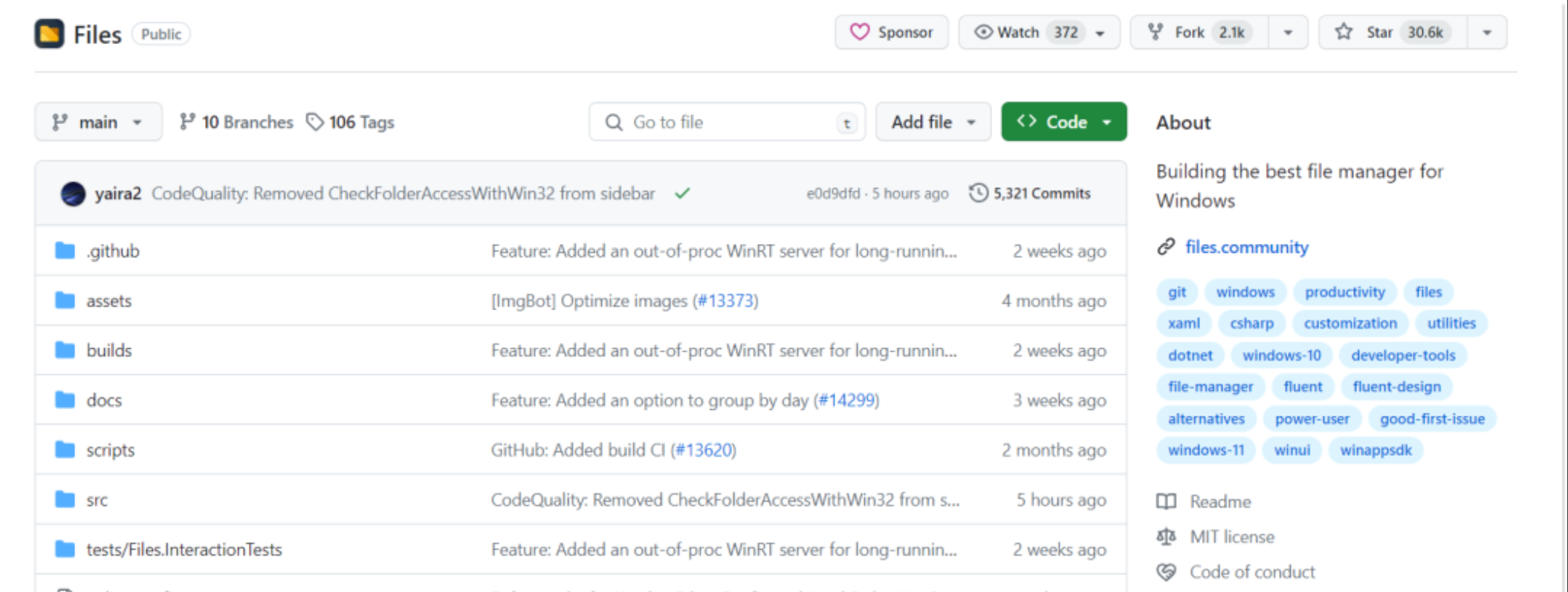Image resolution: width=1568 pixels, height=592 pixels.
Task: Click yaira2's avatar in the commit bar
Action: click(x=73, y=194)
